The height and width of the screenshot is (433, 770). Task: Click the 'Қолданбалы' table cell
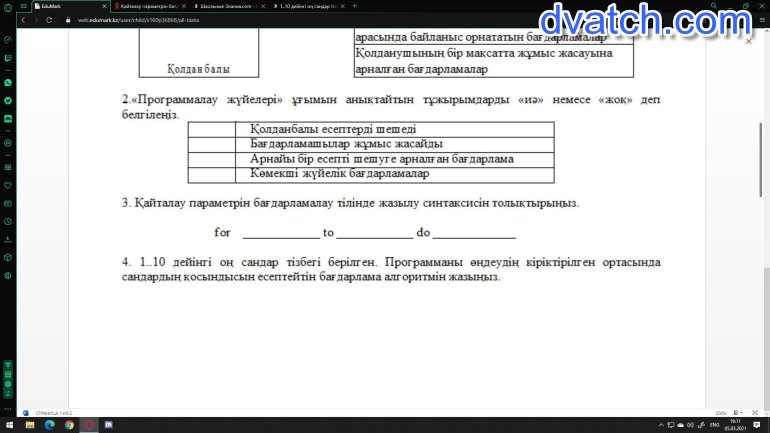199,53
